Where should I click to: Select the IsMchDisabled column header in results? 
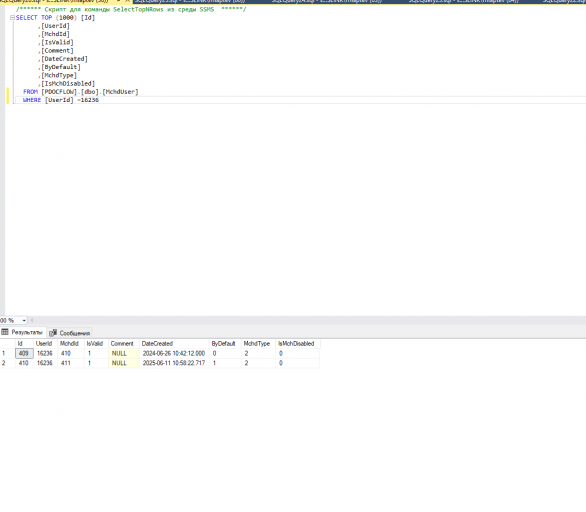coord(297,344)
